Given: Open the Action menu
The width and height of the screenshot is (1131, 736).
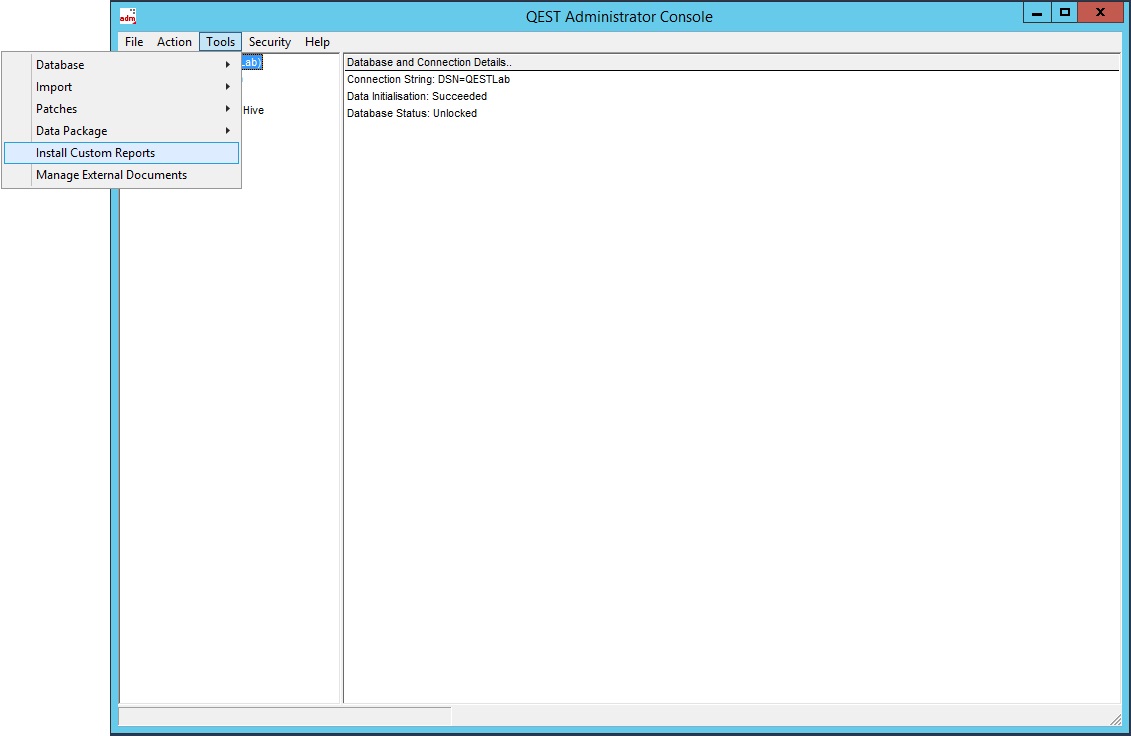Looking at the screenshot, I should click(174, 42).
